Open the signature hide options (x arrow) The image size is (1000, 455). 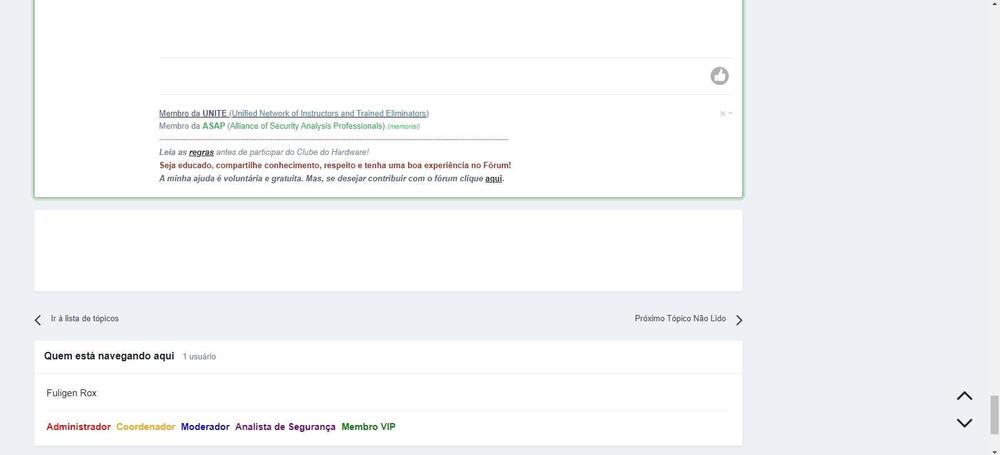[726, 114]
